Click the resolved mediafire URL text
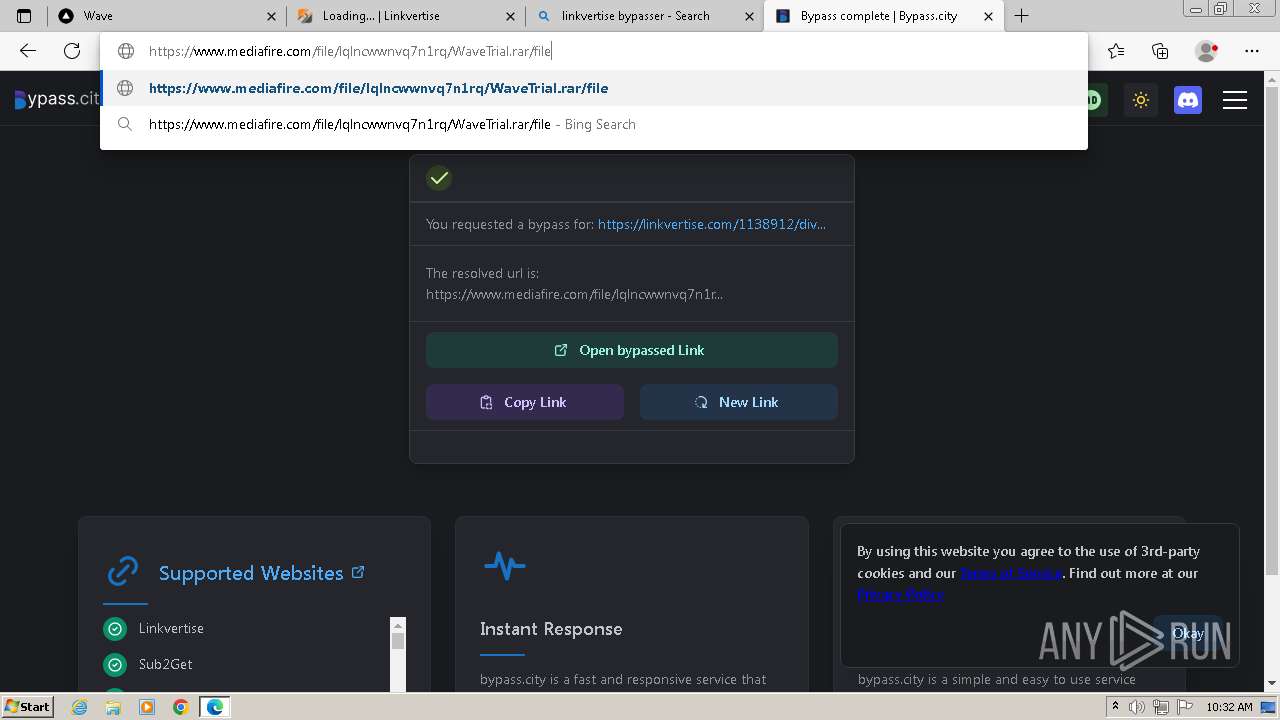This screenshot has height=720, width=1280. pos(575,294)
